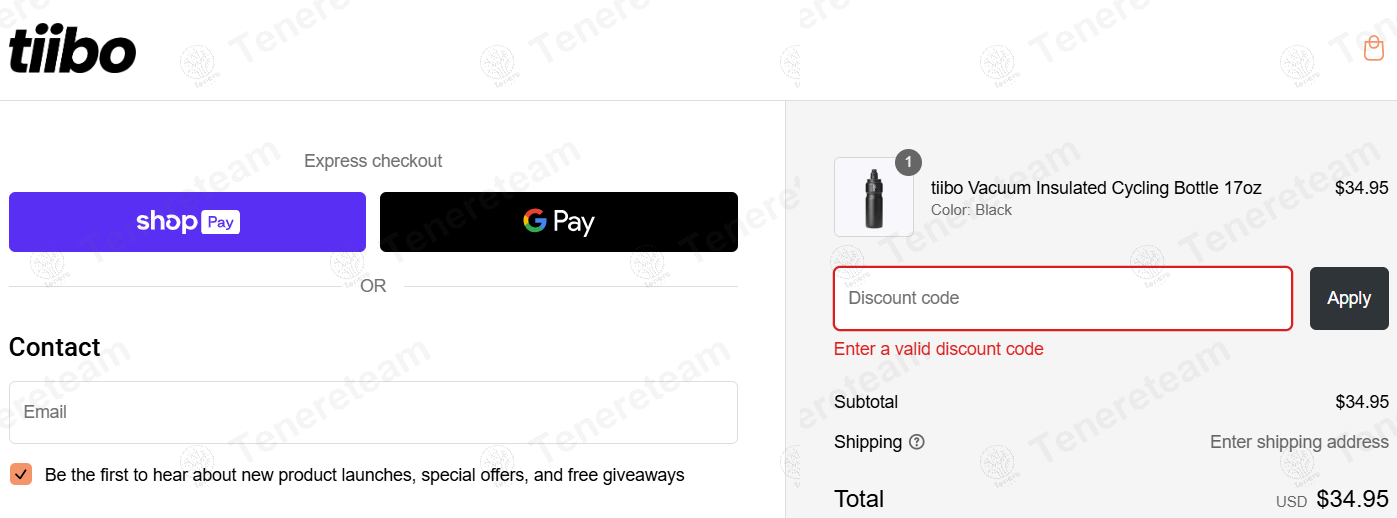This screenshot has width=1397, height=518.
Task: Click the 'Enter shipping address' text
Action: 1299,442
